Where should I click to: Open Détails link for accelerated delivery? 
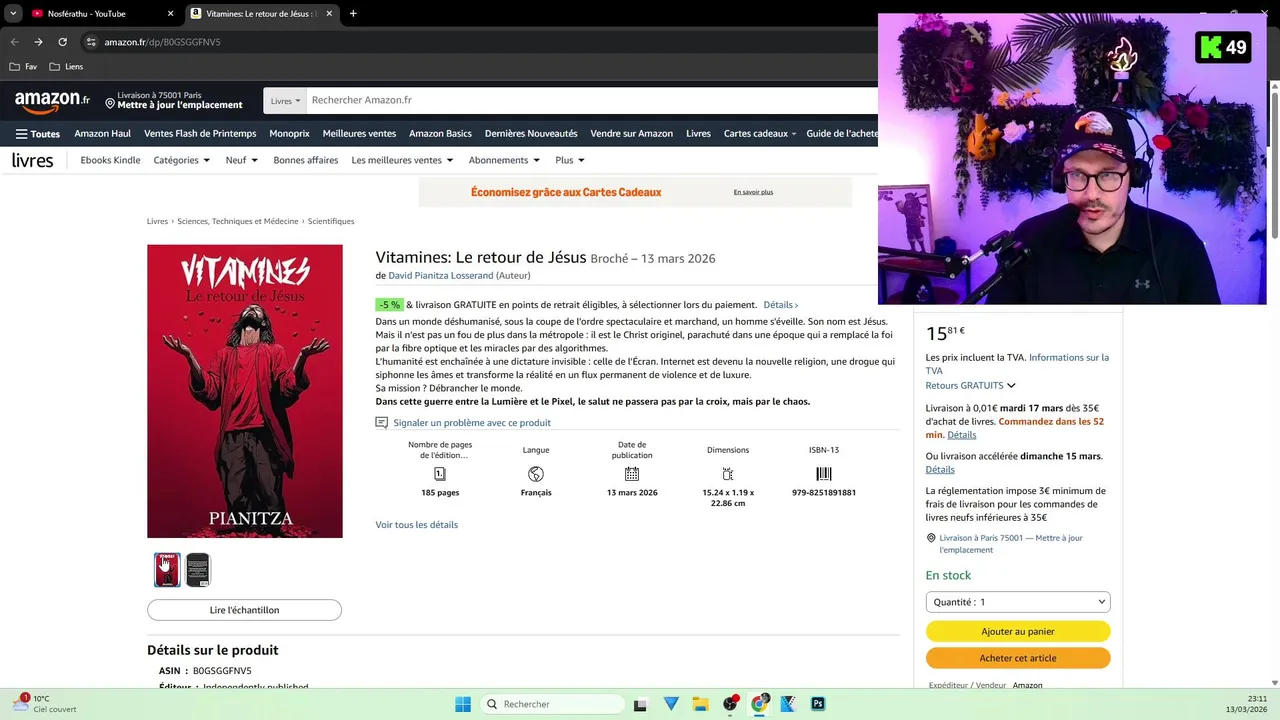(x=940, y=470)
